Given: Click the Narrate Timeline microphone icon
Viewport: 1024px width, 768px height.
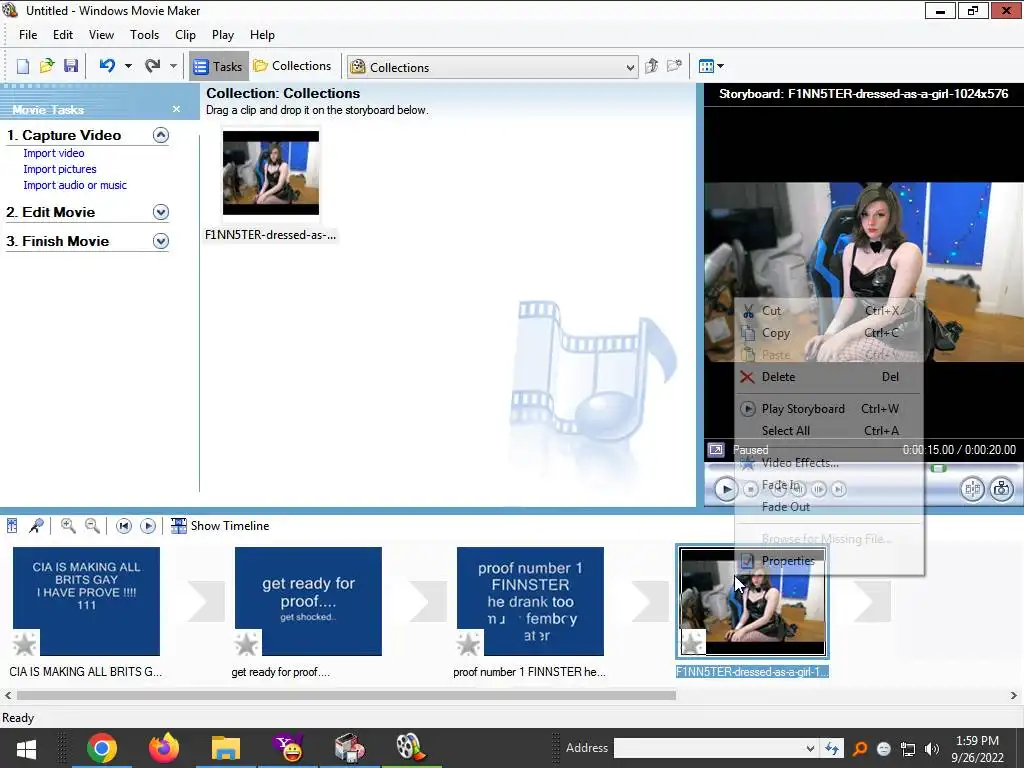Looking at the screenshot, I should click(37, 526).
